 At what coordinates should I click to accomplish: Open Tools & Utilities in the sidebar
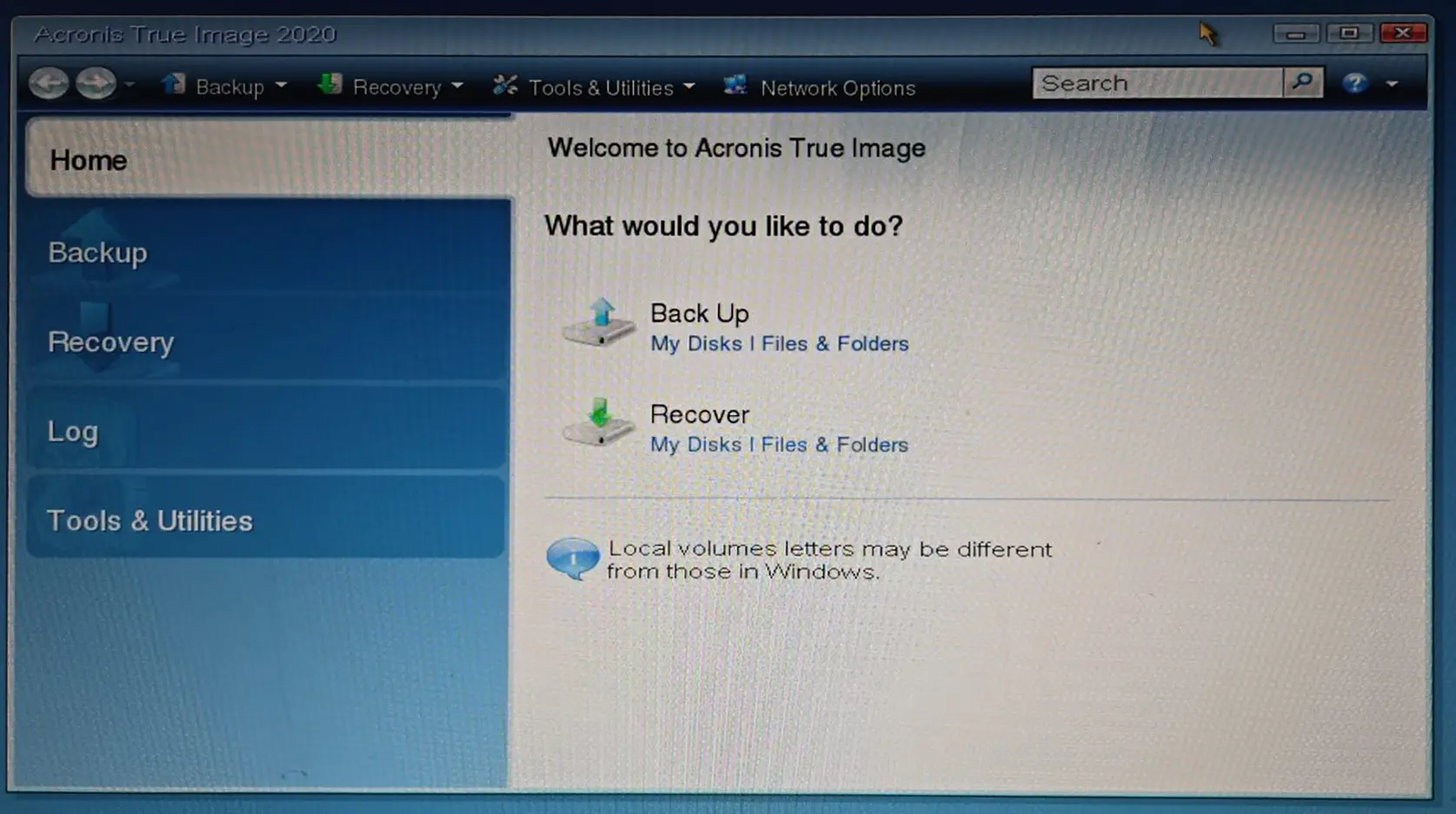point(266,520)
